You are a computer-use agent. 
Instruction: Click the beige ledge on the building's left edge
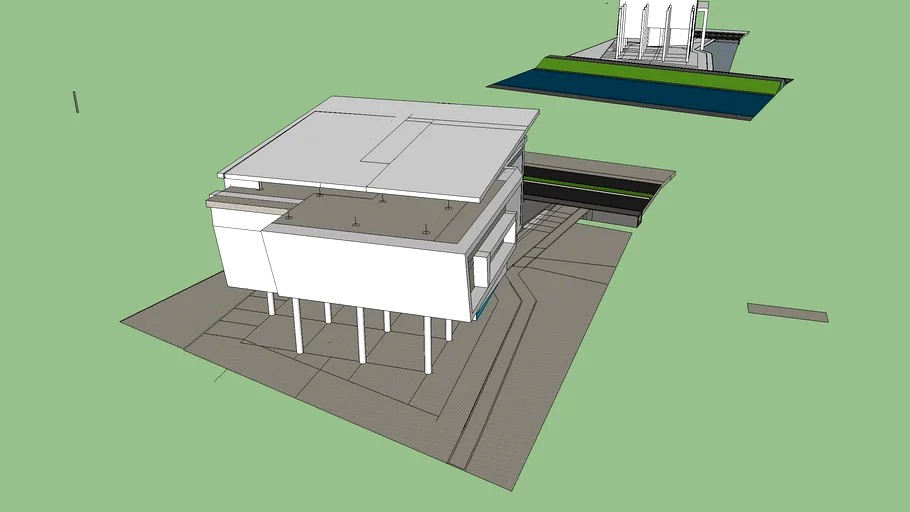click(247, 200)
